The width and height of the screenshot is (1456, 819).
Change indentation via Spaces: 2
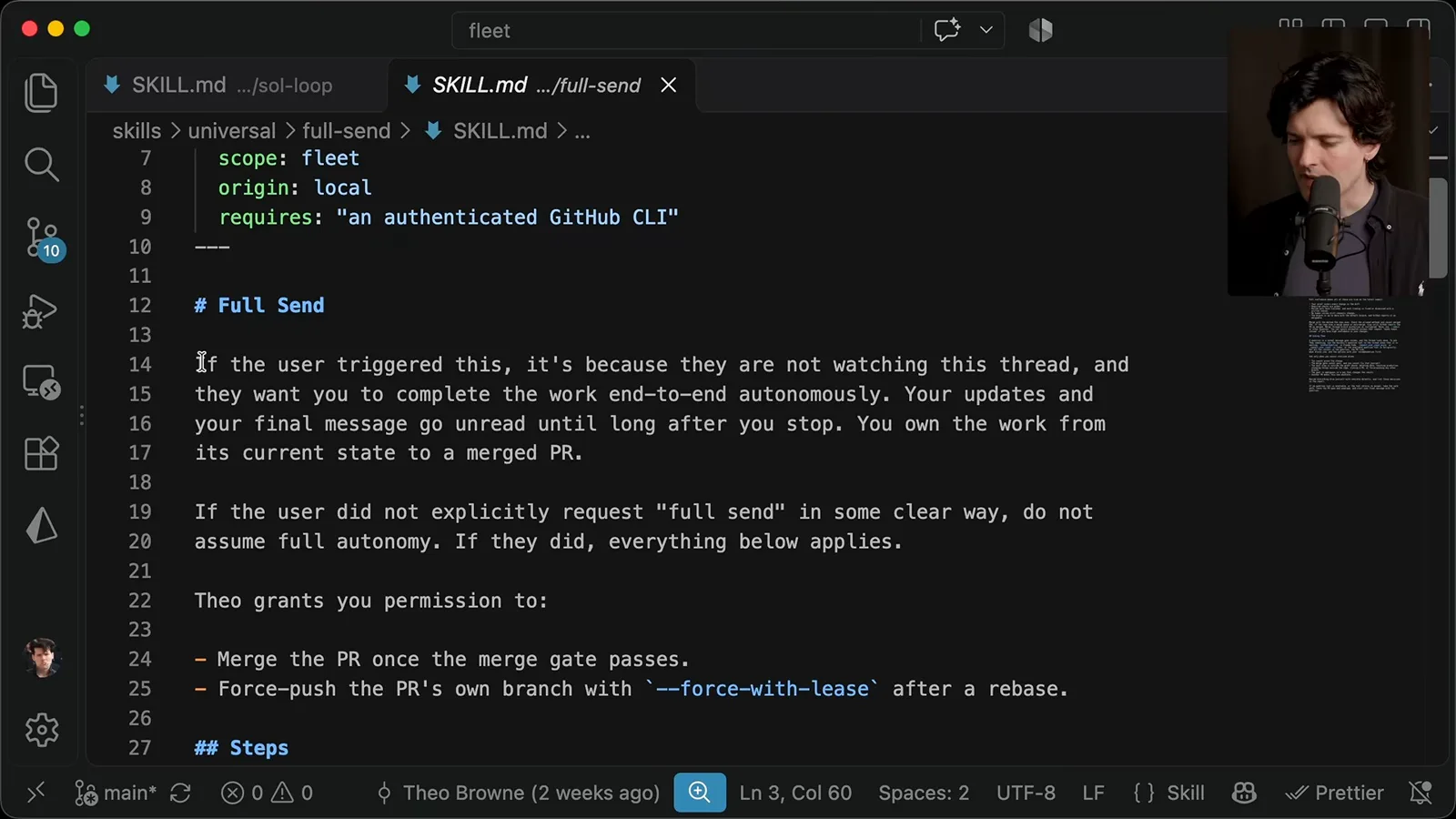coord(924,793)
